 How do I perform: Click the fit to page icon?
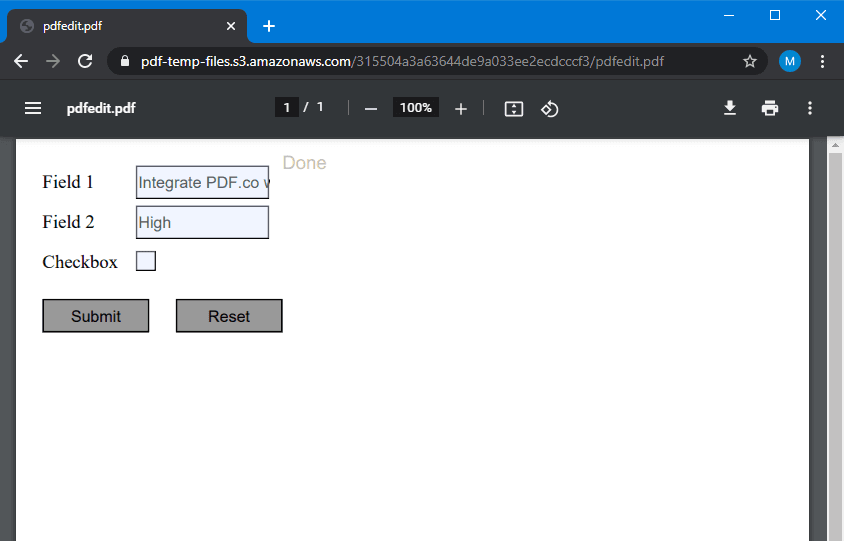514,108
